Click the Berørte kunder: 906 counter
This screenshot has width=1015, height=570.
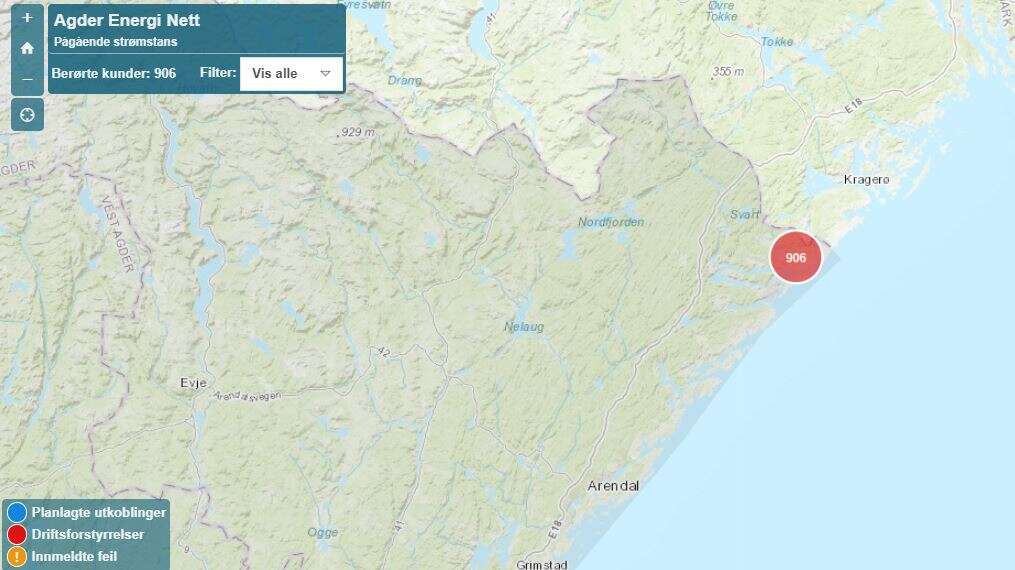point(114,73)
